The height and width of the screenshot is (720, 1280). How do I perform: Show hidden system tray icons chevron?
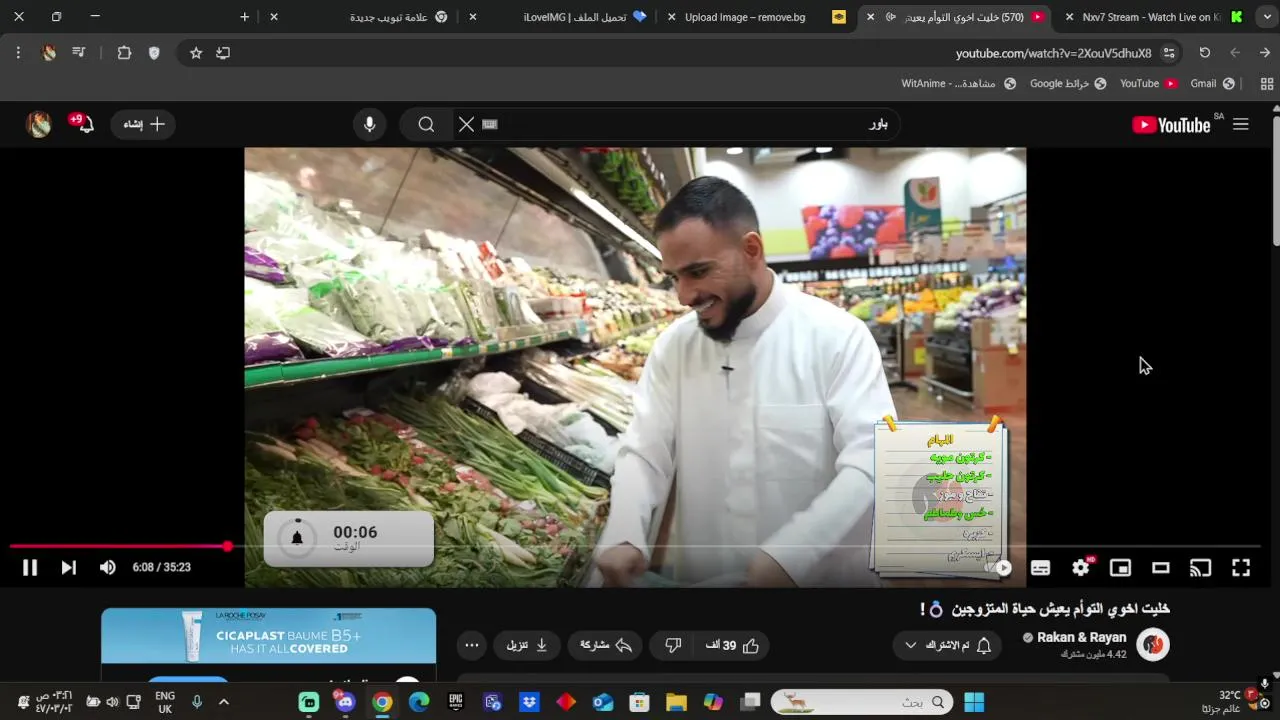point(223,702)
